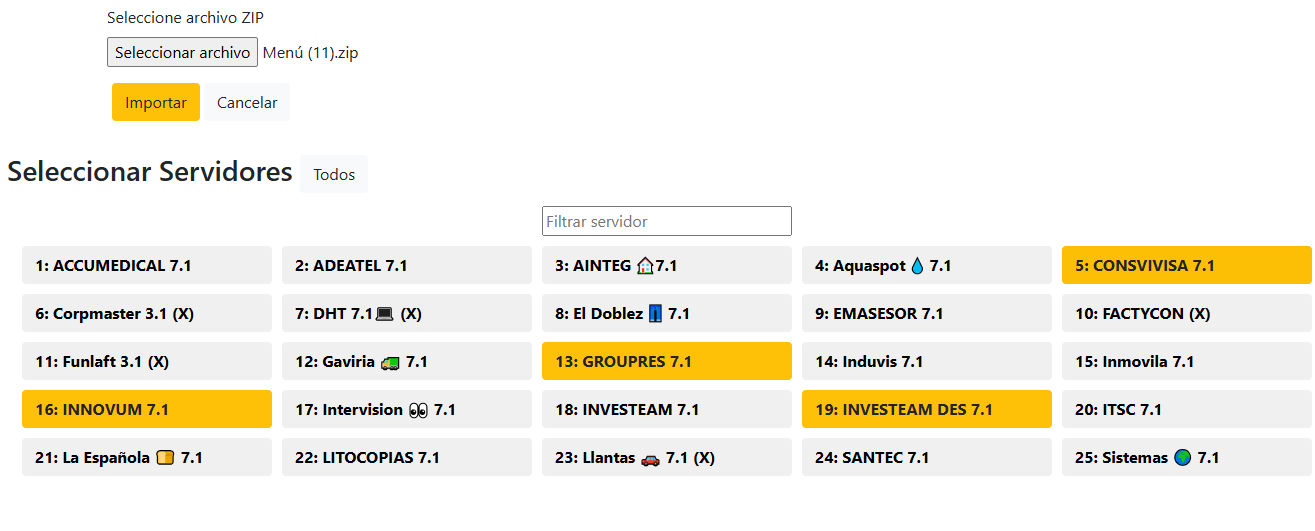The height and width of the screenshot is (531, 1315).
Task: Open the Seleccionar archivo file chooser
Action: 182,52
